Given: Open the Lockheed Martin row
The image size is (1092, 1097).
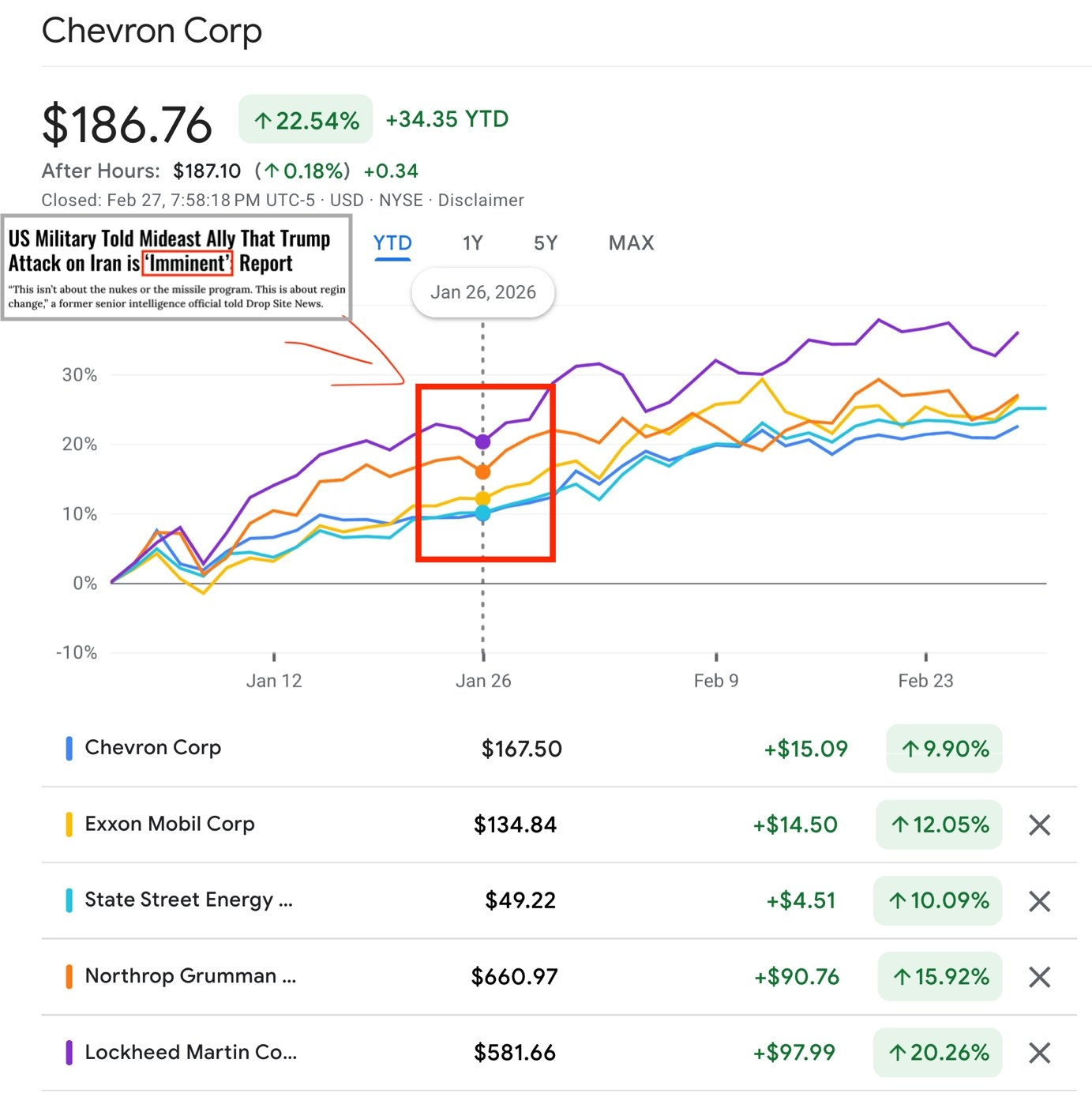Looking at the screenshot, I should click(559, 1053).
